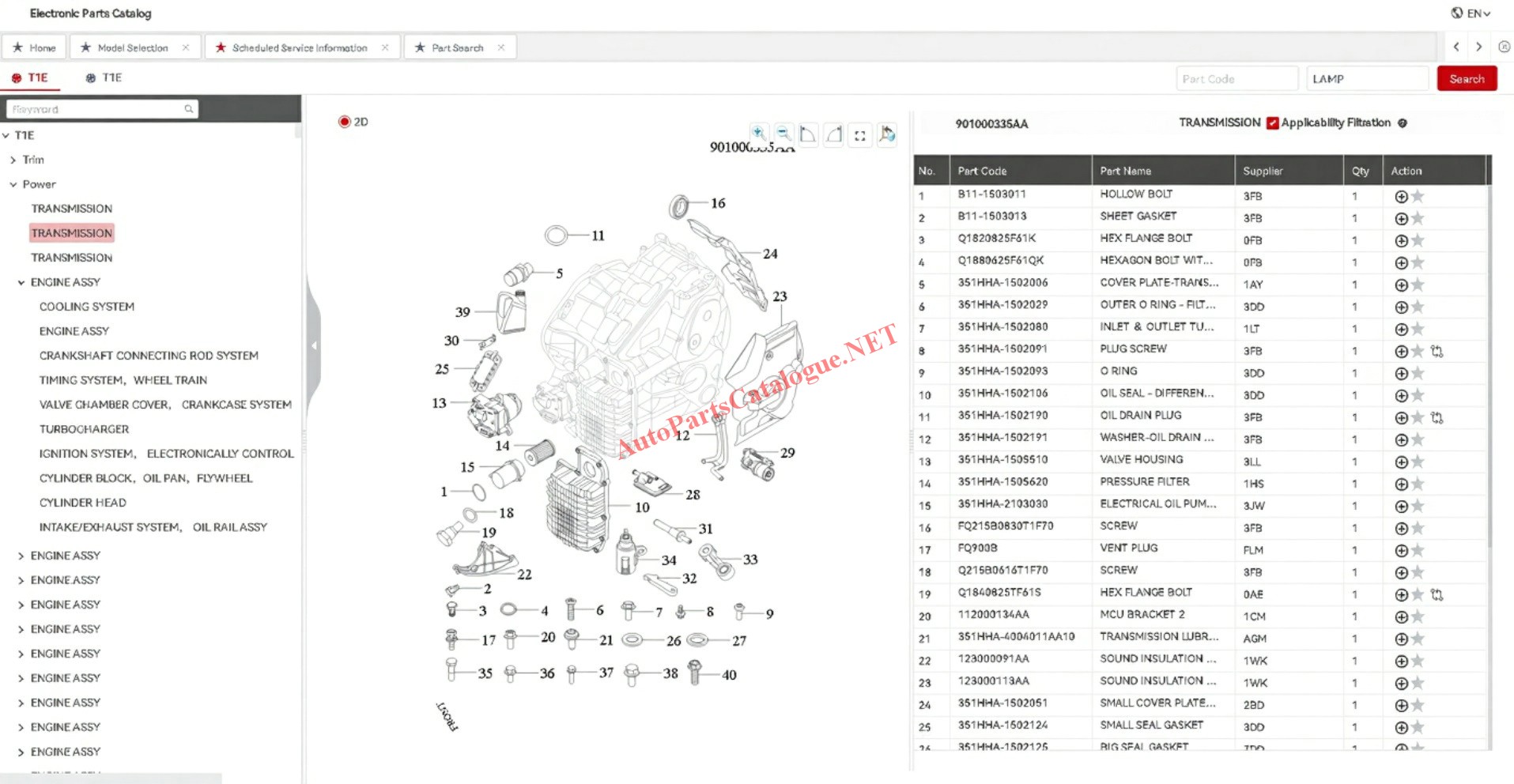Rotate the diagram counterclockwise

tap(808, 134)
